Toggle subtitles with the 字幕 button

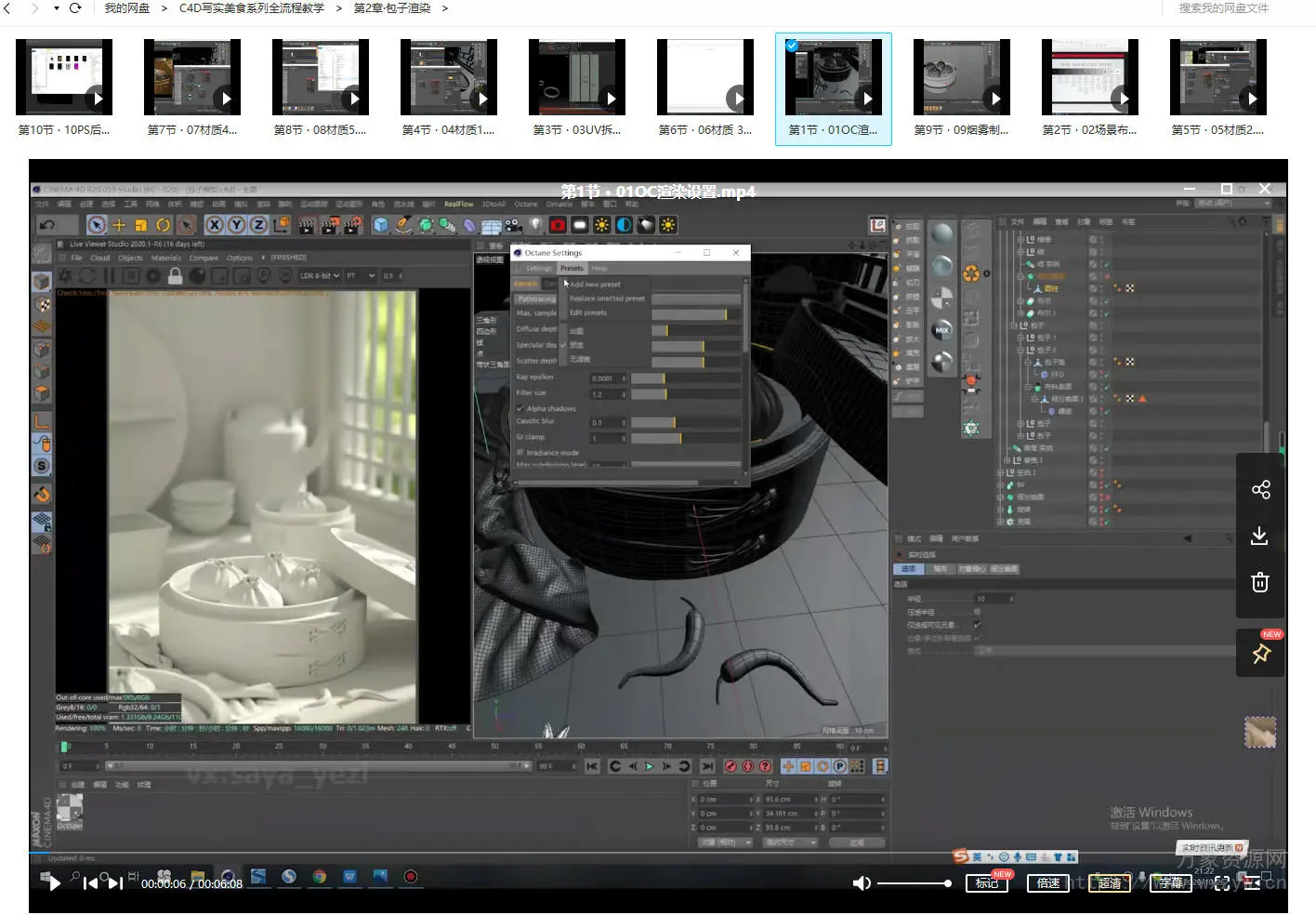(1171, 883)
